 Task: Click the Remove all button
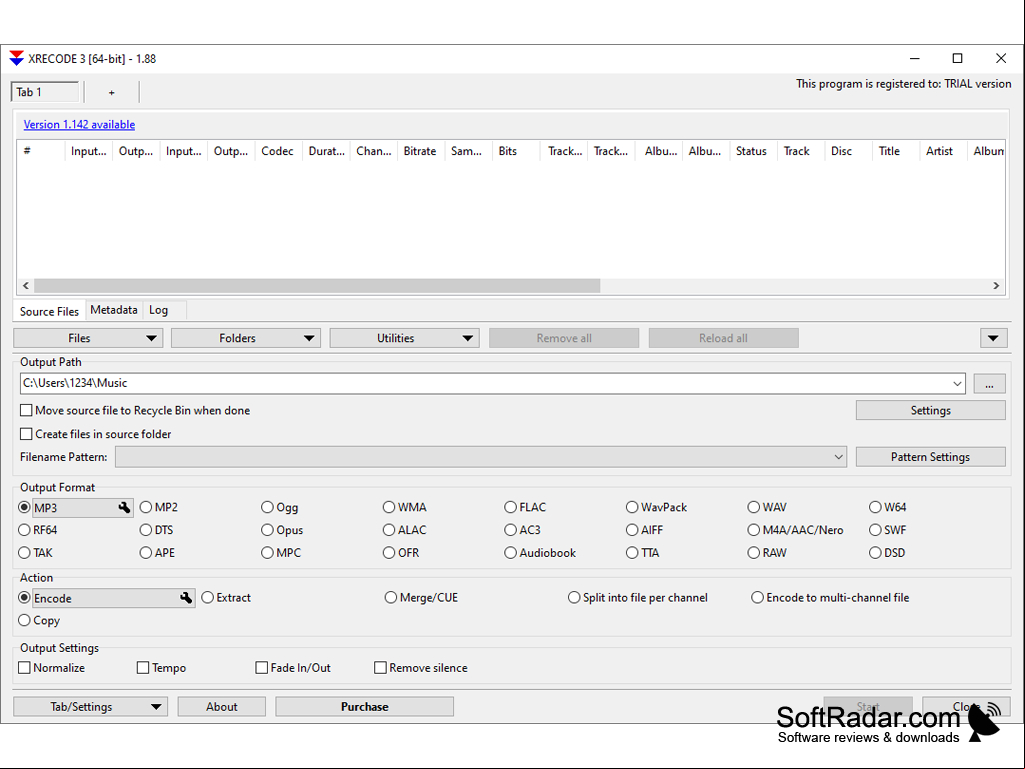(x=563, y=338)
